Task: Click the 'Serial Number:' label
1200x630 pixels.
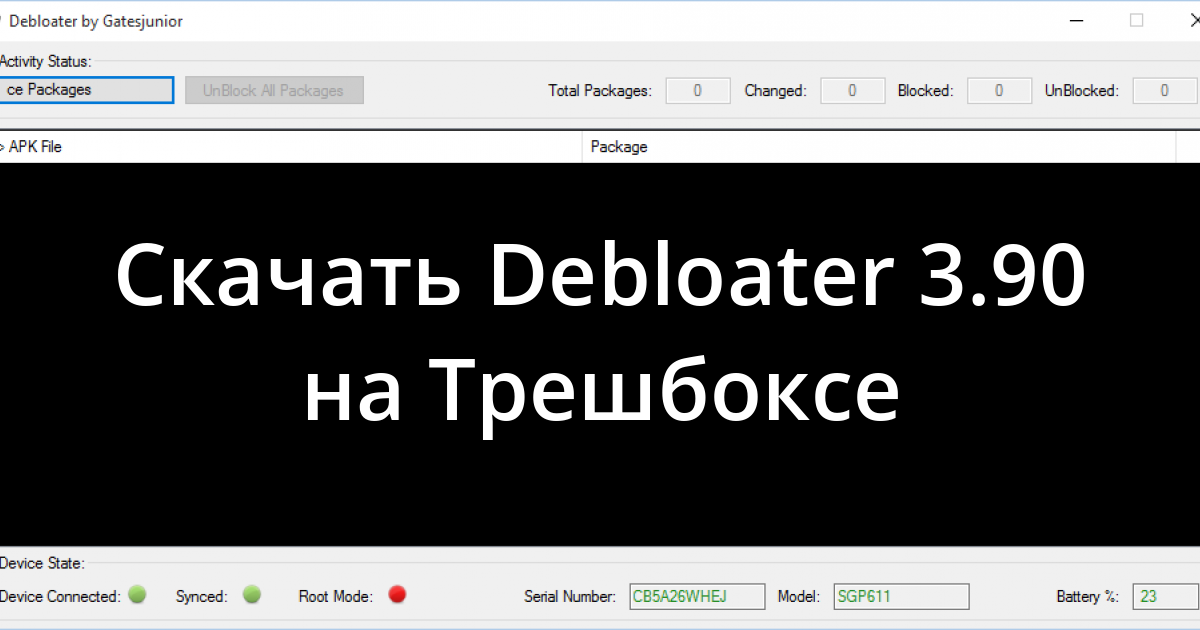Action: [570, 597]
